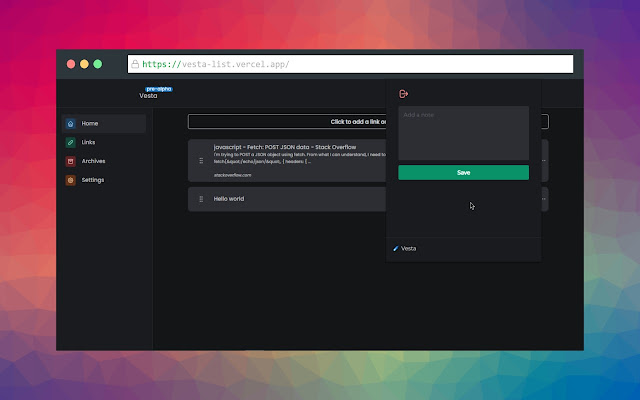Click drag handle on Hello world card
The image size is (640, 400).
pyautogui.click(x=201, y=199)
